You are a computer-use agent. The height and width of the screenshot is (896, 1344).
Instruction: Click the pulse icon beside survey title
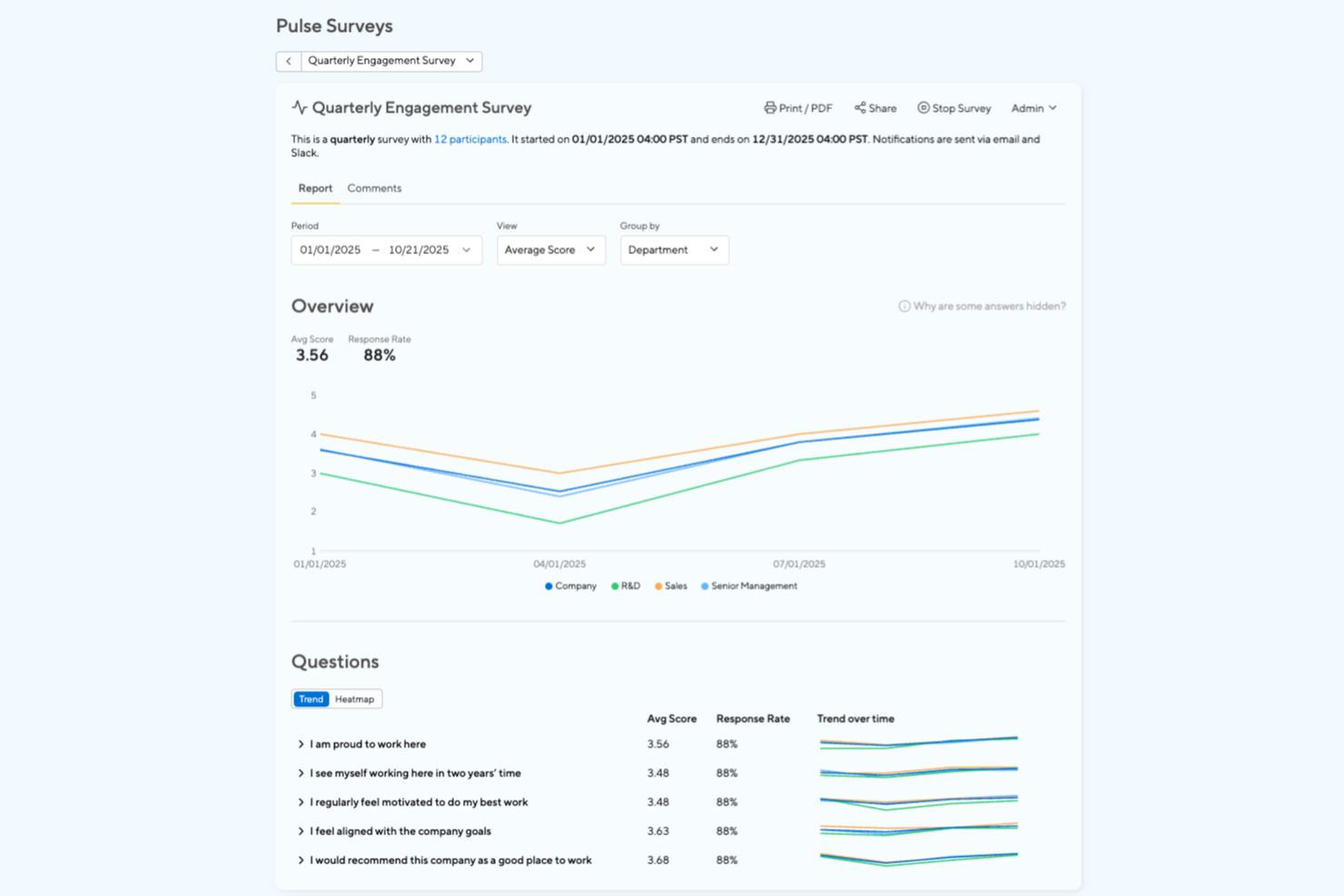(x=300, y=107)
